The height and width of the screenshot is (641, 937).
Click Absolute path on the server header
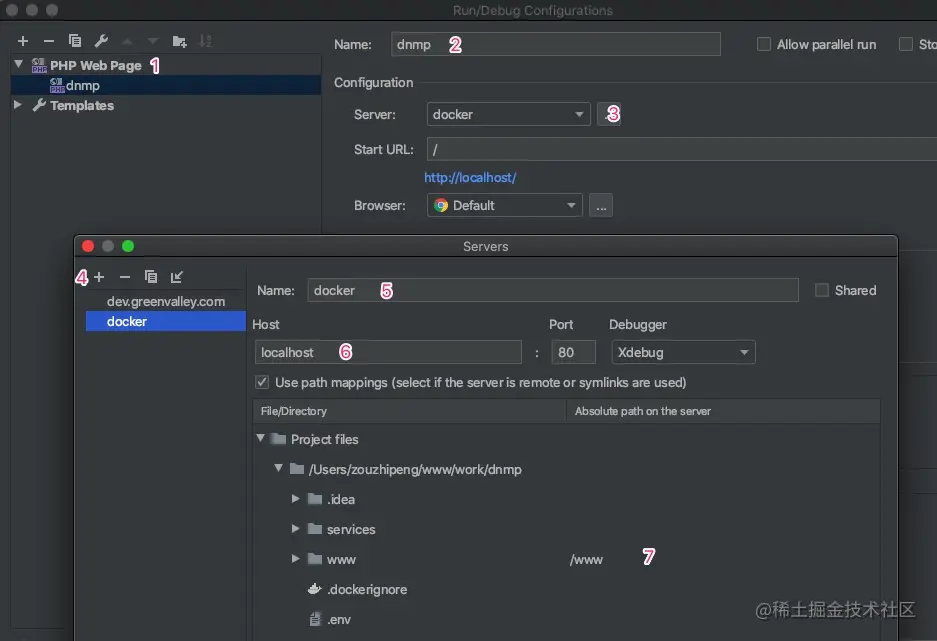tap(723, 411)
